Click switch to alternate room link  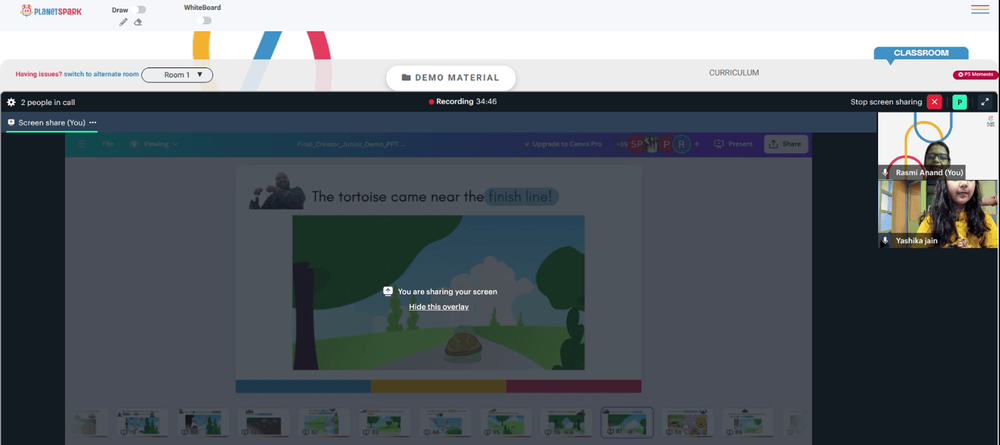point(101,75)
